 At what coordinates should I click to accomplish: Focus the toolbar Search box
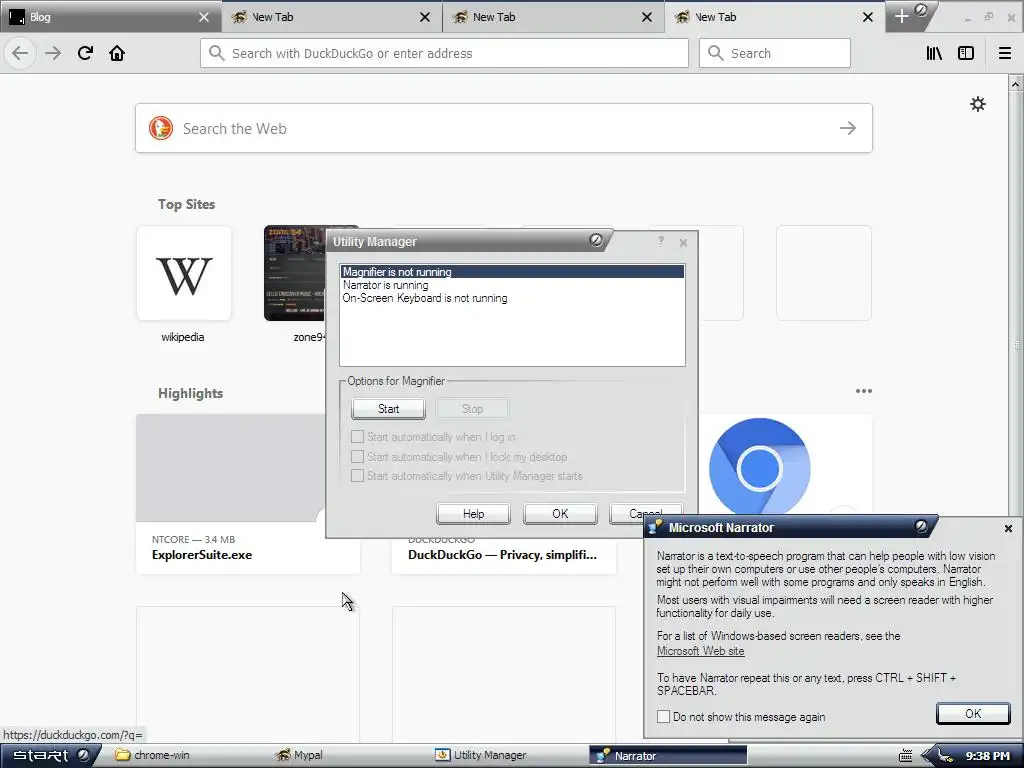(775, 53)
